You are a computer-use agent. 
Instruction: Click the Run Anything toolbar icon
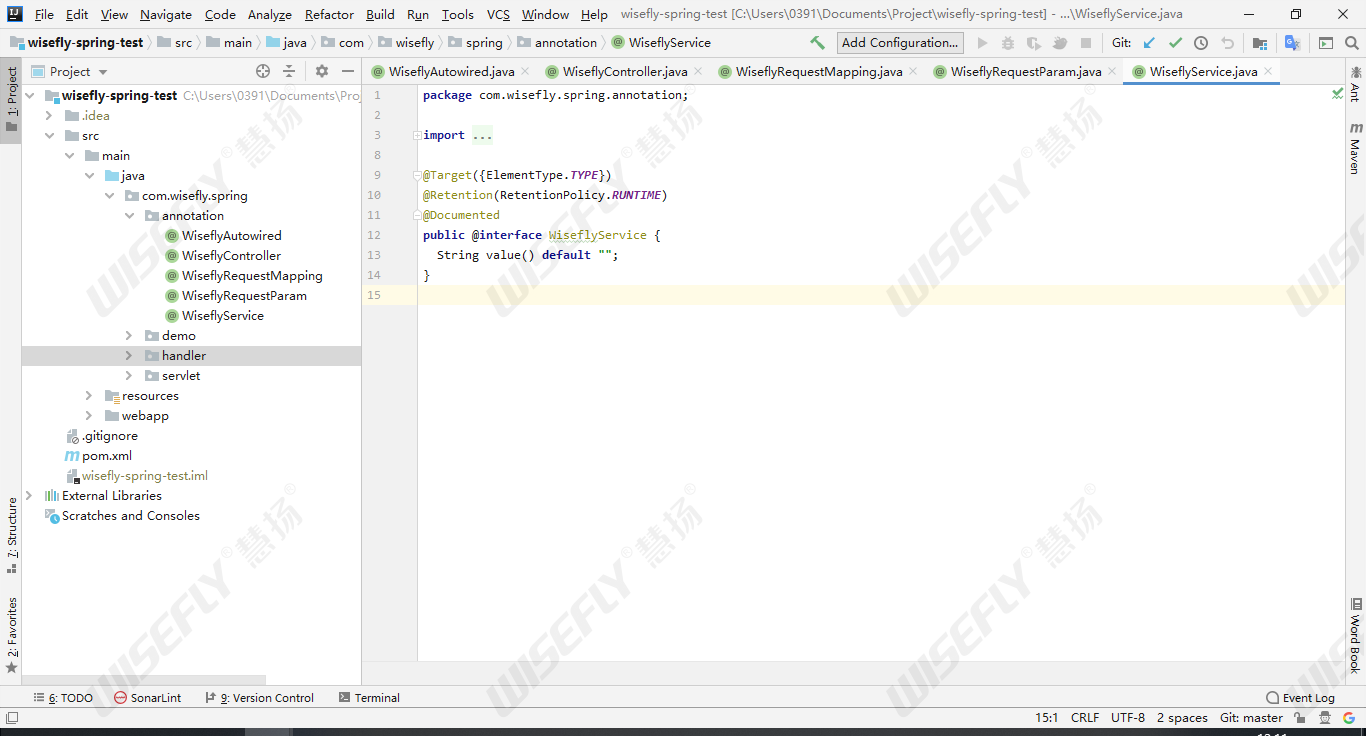point(1326,43)
